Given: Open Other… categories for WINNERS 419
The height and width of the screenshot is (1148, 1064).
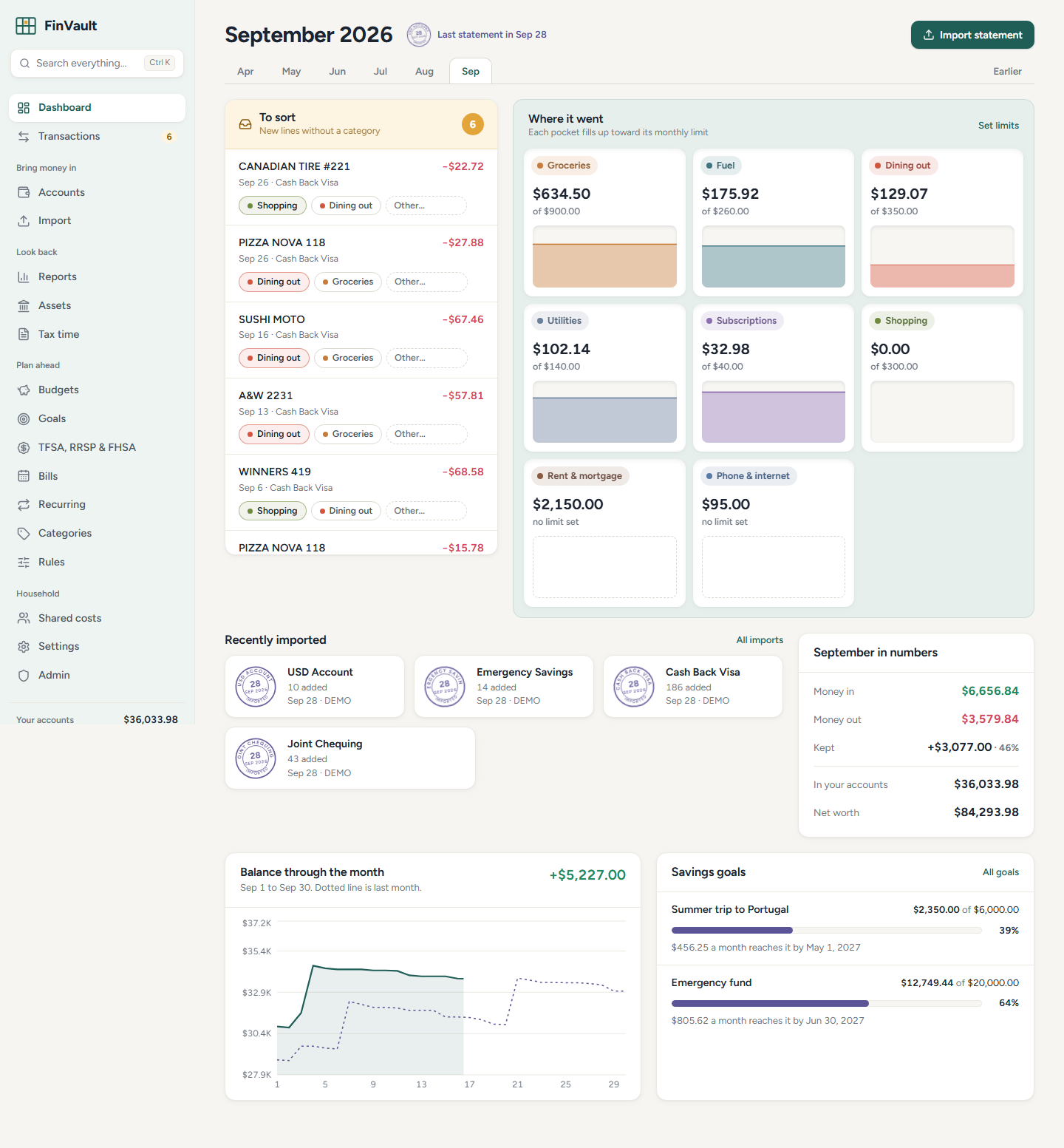Looking at the screenshot, I should click(426, 511).
